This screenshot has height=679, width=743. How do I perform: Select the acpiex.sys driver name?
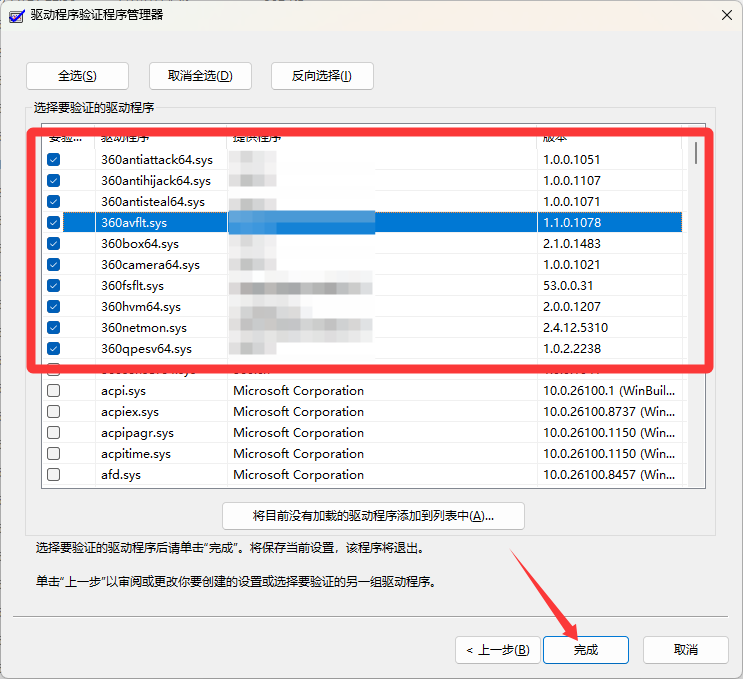[x=130, y=412]
